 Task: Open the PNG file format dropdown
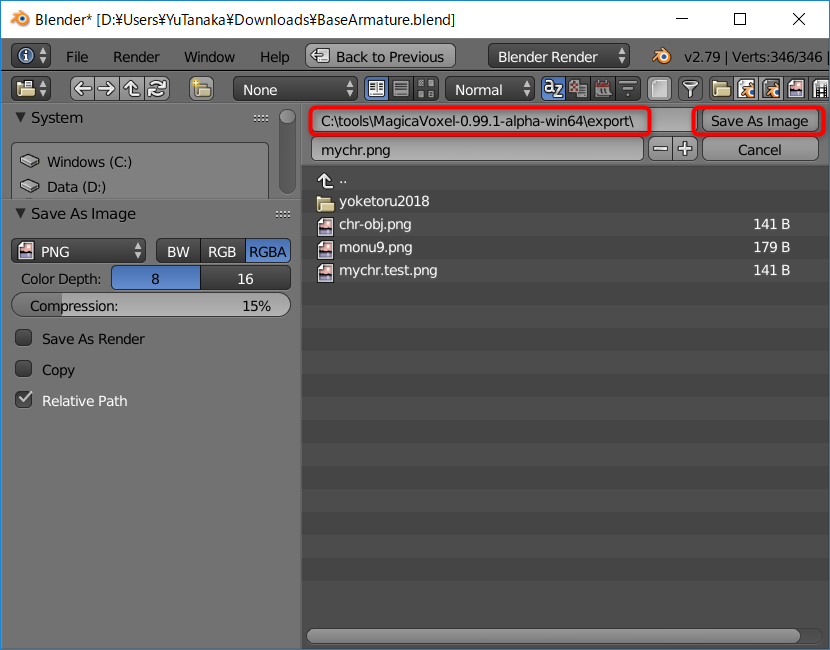click(x=78, y=251)
